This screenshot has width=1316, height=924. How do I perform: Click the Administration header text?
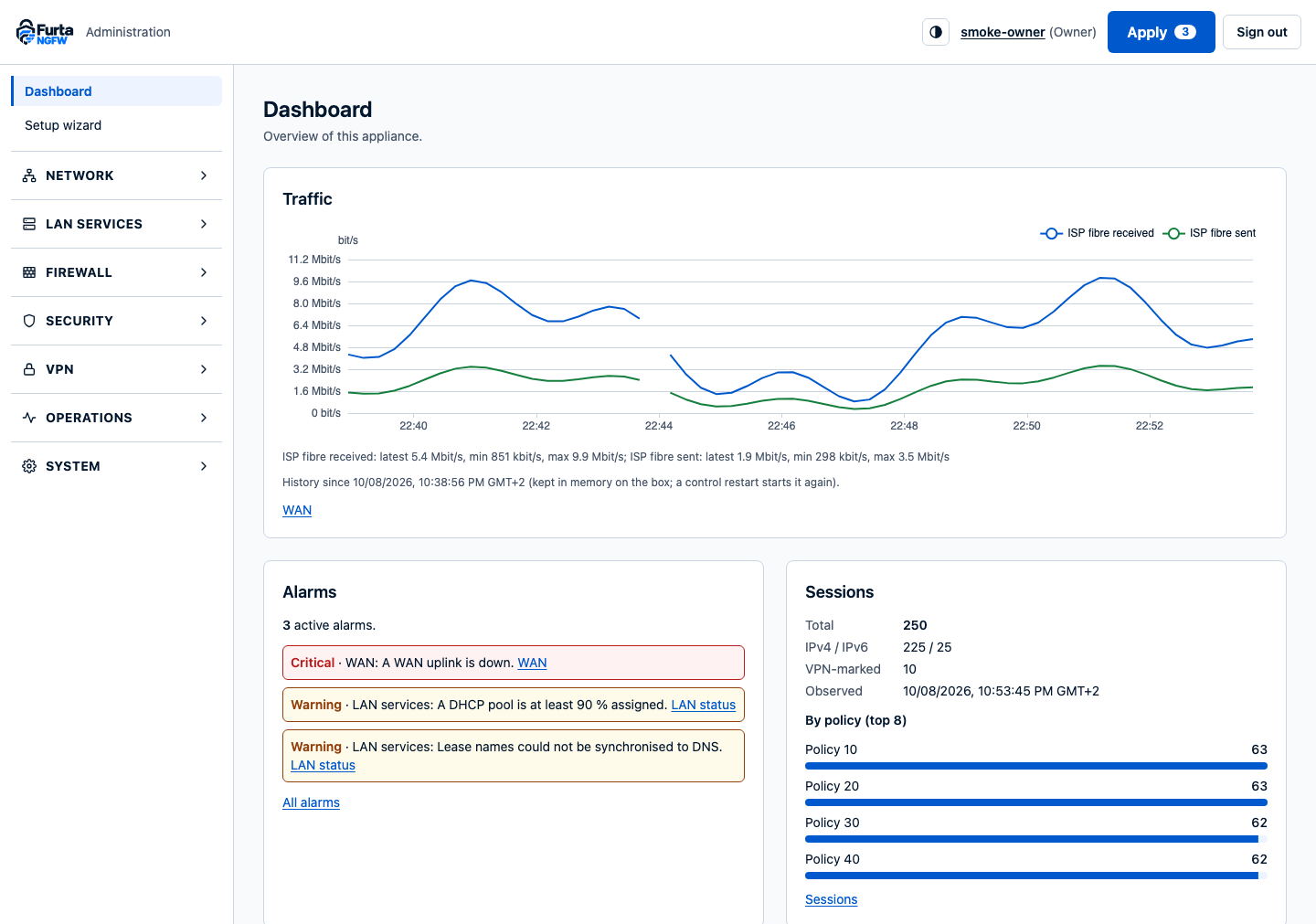(x=128, y=32)
